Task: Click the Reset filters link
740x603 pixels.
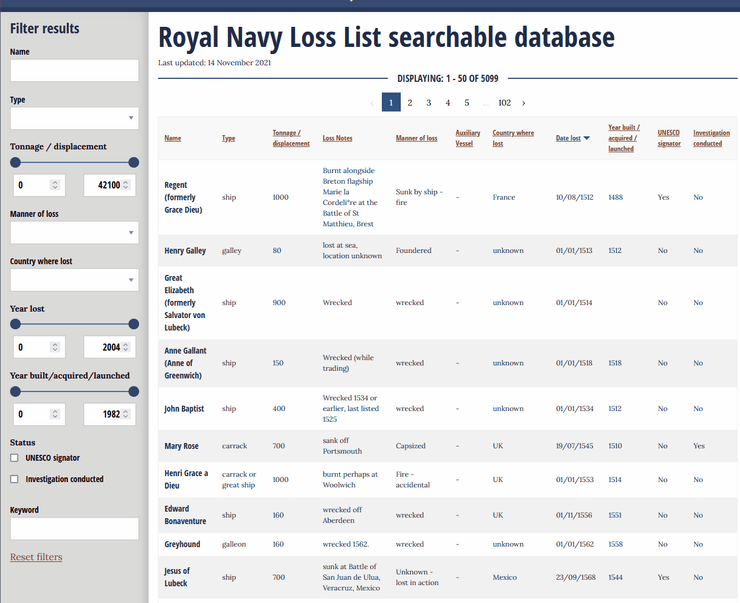Action: pyautogui.click(x=36, y=557)
